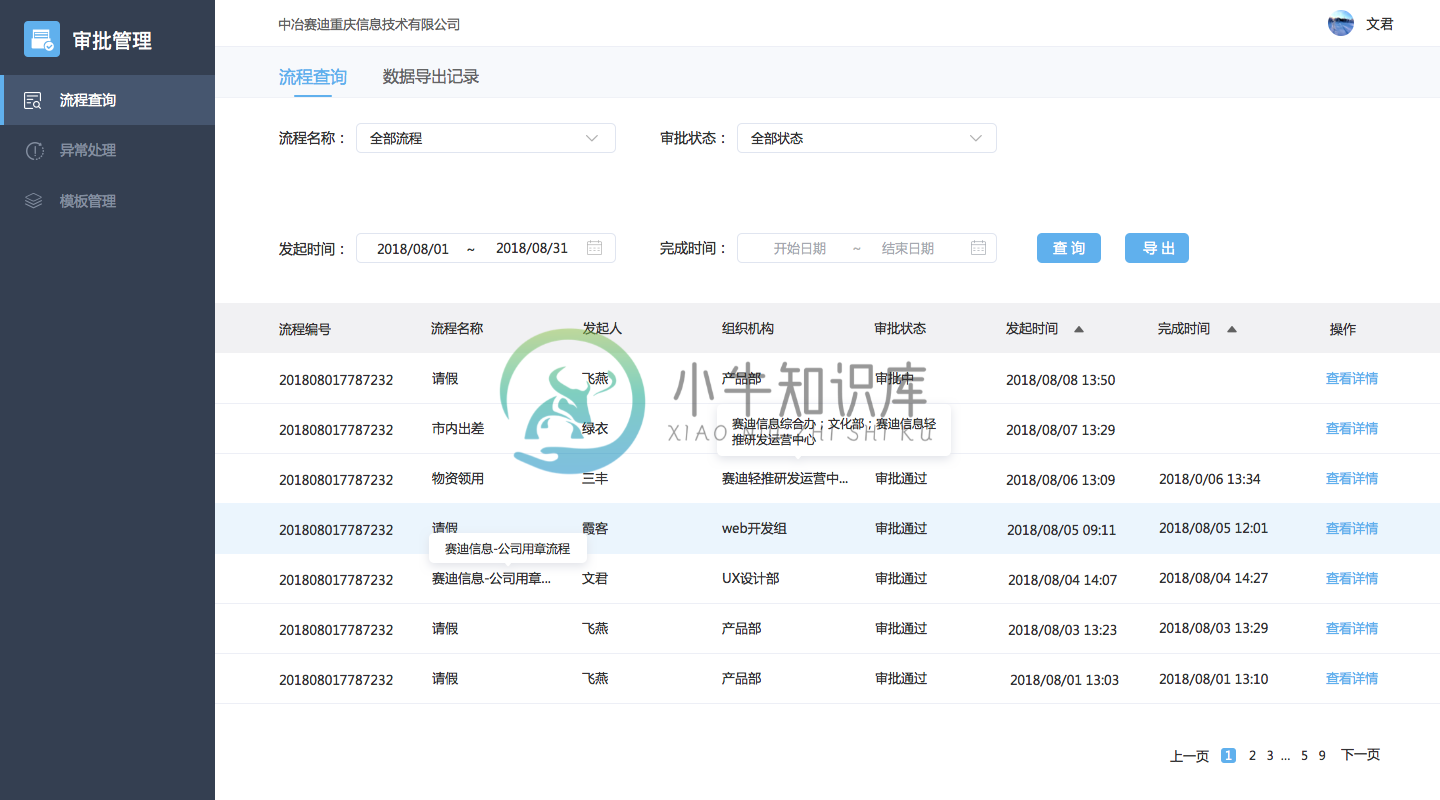Go to the previous page with 上一页

1189,756
